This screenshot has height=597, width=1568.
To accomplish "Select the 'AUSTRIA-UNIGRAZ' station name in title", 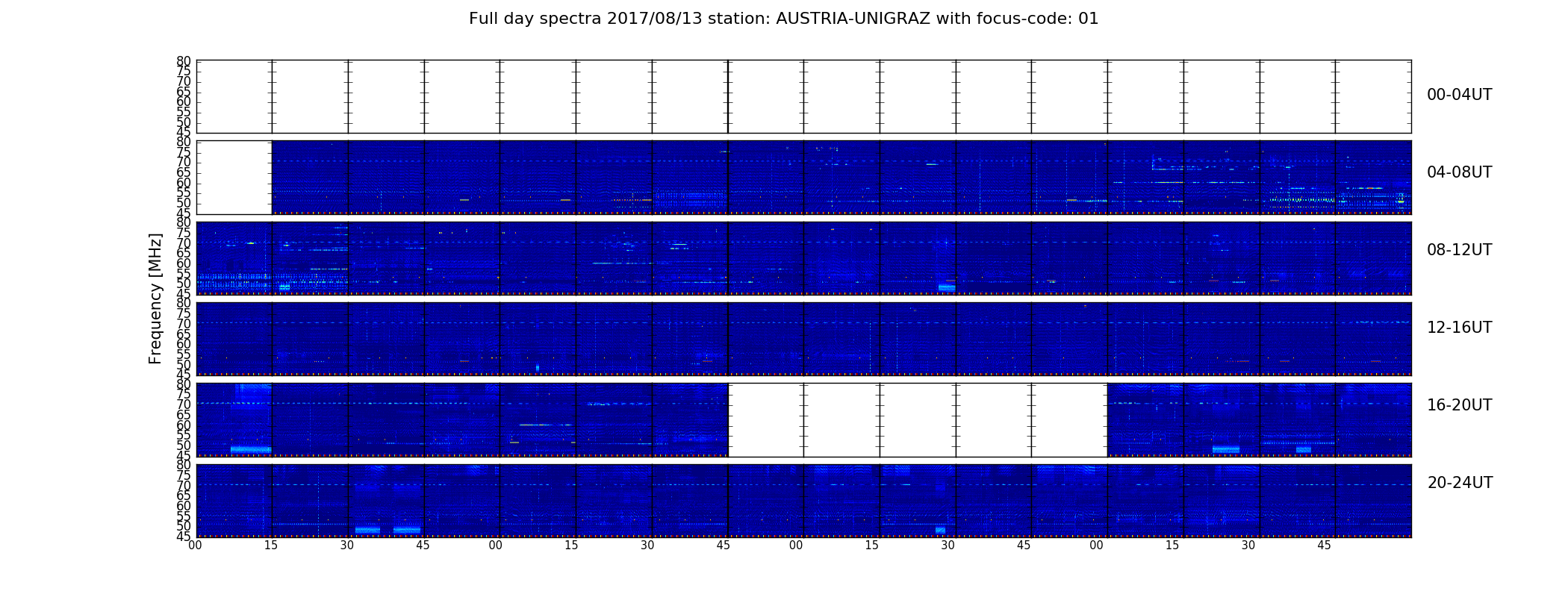I will click(x=853, y=19).
